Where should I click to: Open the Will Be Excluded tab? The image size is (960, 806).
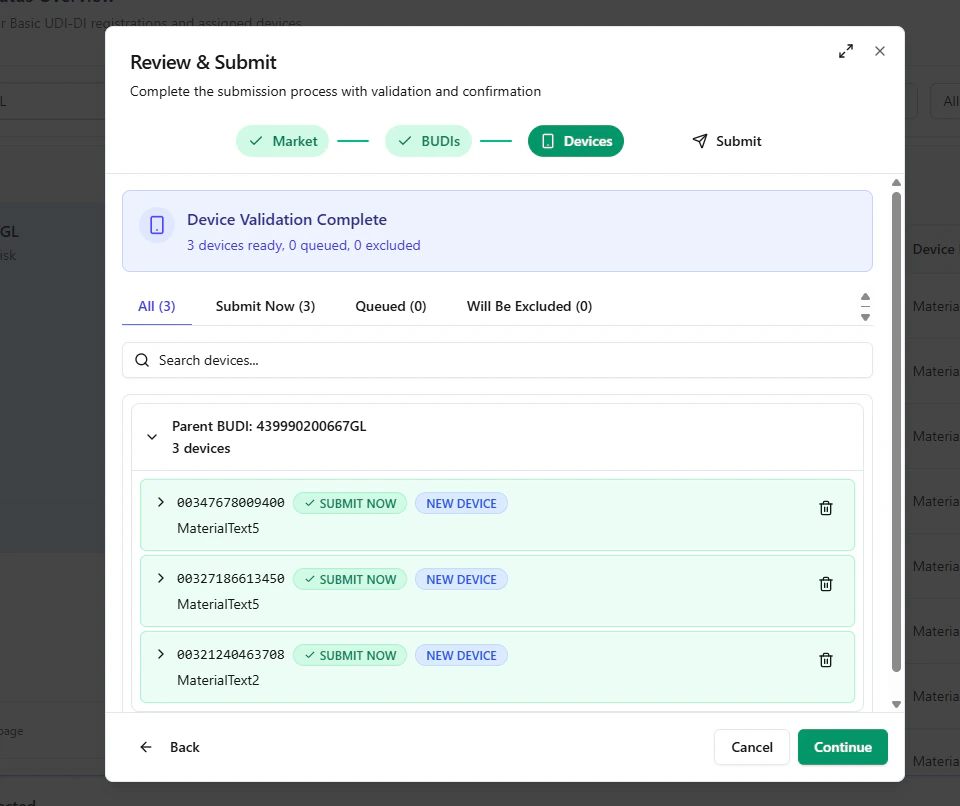pyautogui.click(x=529, y=306)
